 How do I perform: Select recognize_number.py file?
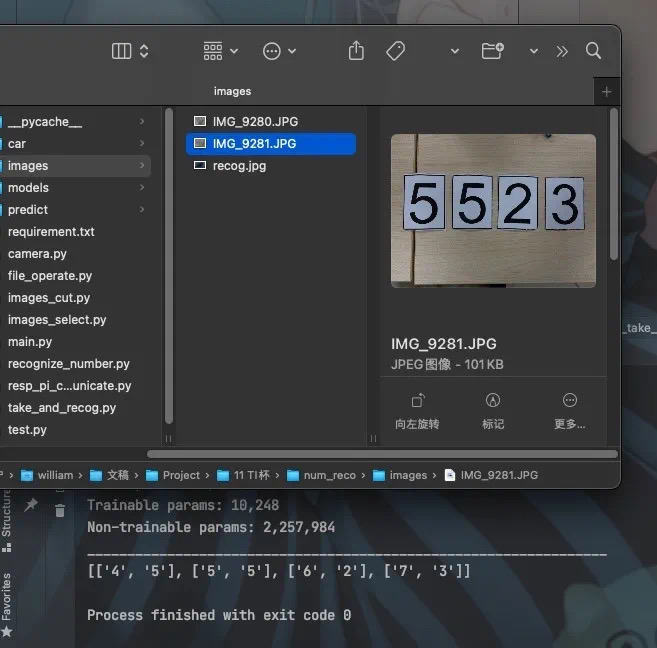[x=68, y=364]
